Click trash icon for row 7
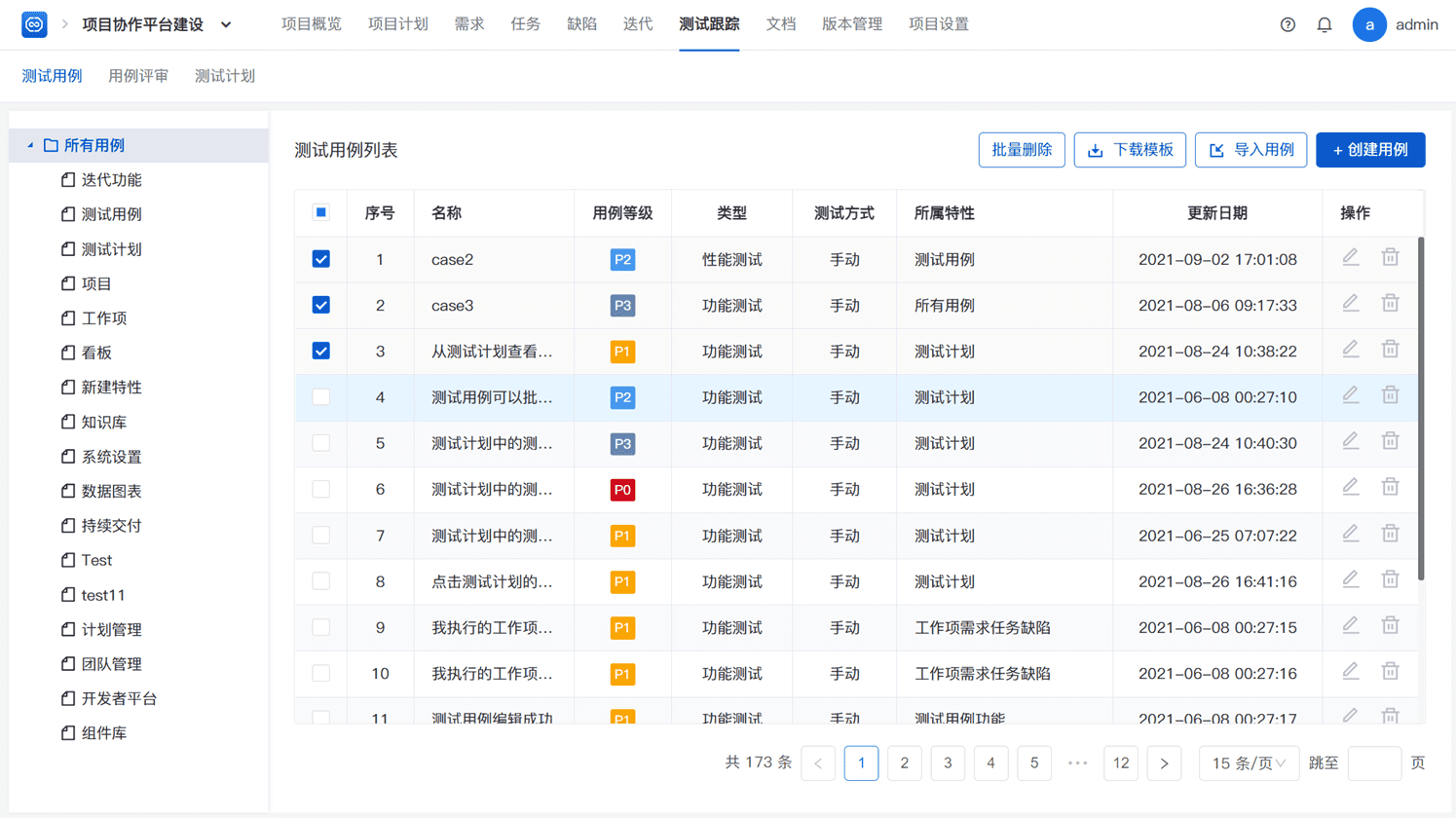Image resolution: width=1456 pixels, height=818 pixels. point(1390,533)
